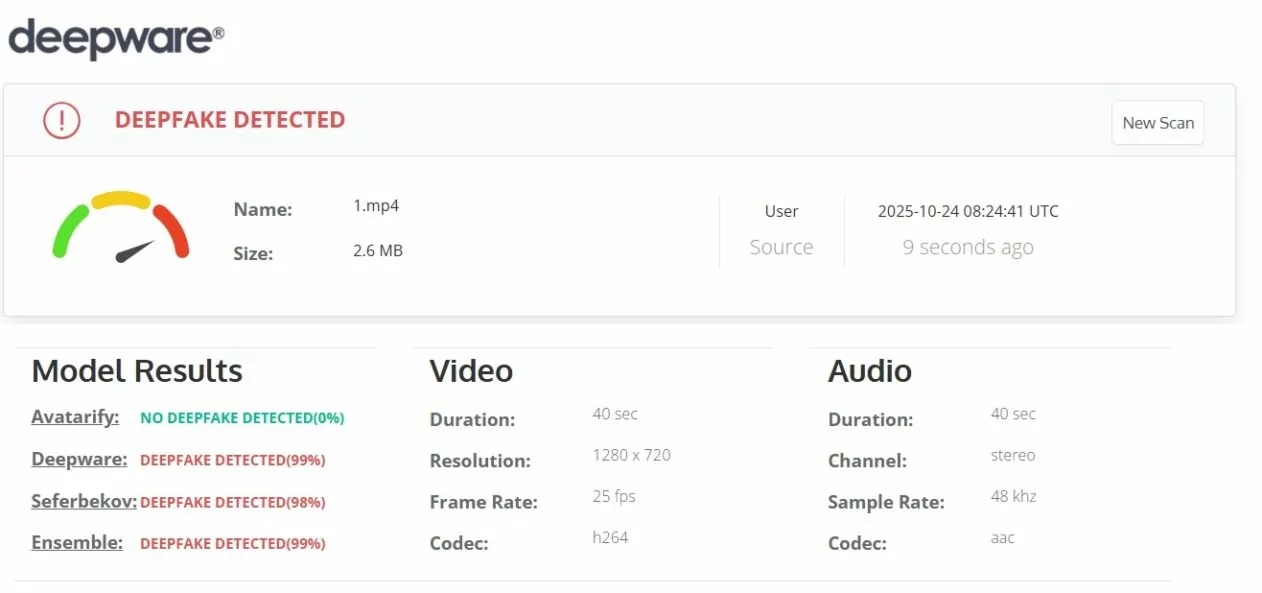Image resolution: width=1262 pixels, height=593 pixels.
Task: Click the scan timestamp 2025-10-24 08:24:41 UTC
Action: point(967,211)
